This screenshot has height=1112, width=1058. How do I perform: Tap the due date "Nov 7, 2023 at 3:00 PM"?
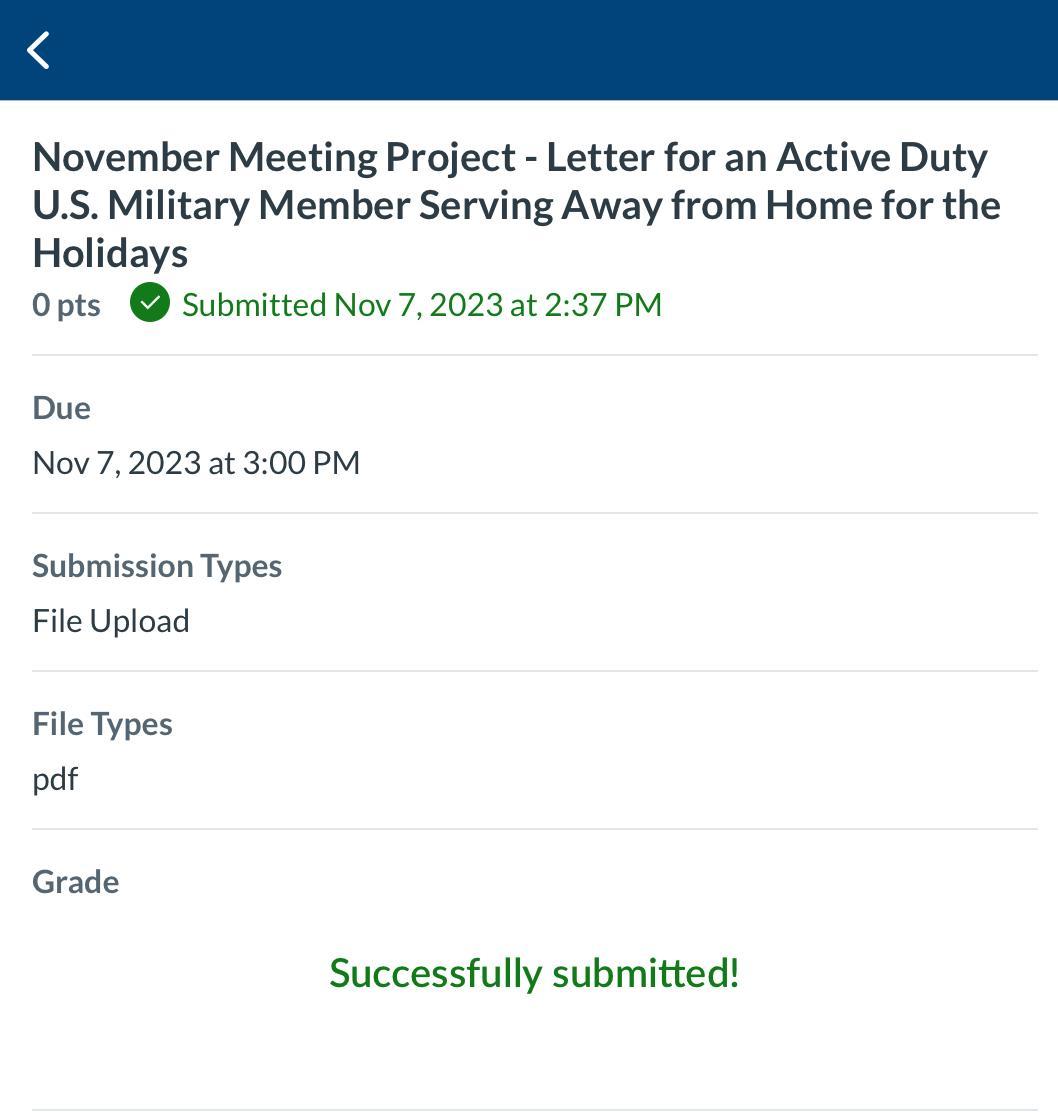(196, 462)
